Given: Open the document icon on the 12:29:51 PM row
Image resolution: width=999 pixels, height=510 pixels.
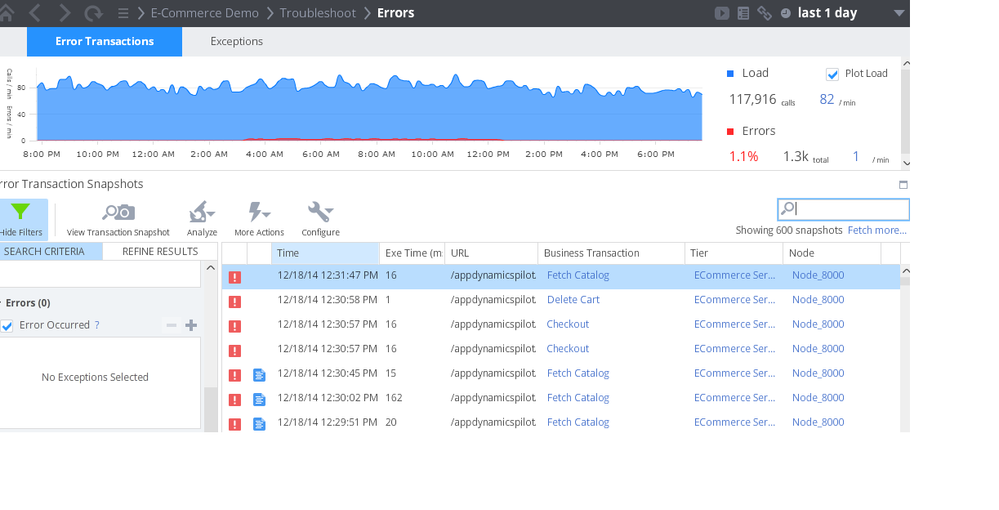Looking at the screenshot, I should 259,424.
